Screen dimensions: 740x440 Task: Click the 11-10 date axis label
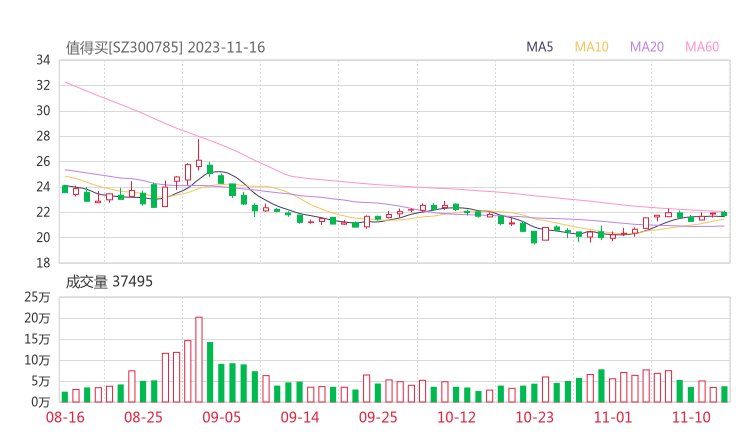pyautogui.click(x=691, y=417)
